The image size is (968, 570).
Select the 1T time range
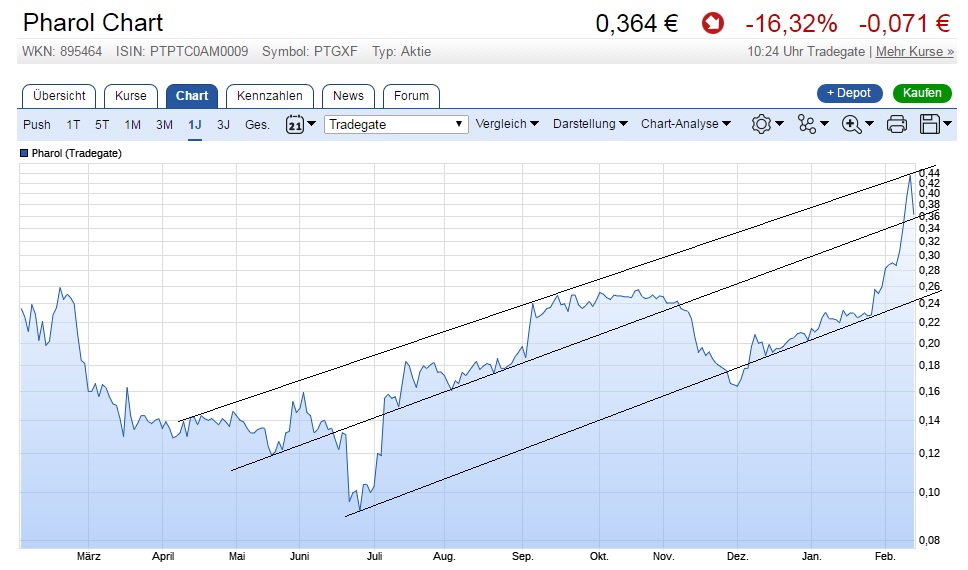click(73, 125)
